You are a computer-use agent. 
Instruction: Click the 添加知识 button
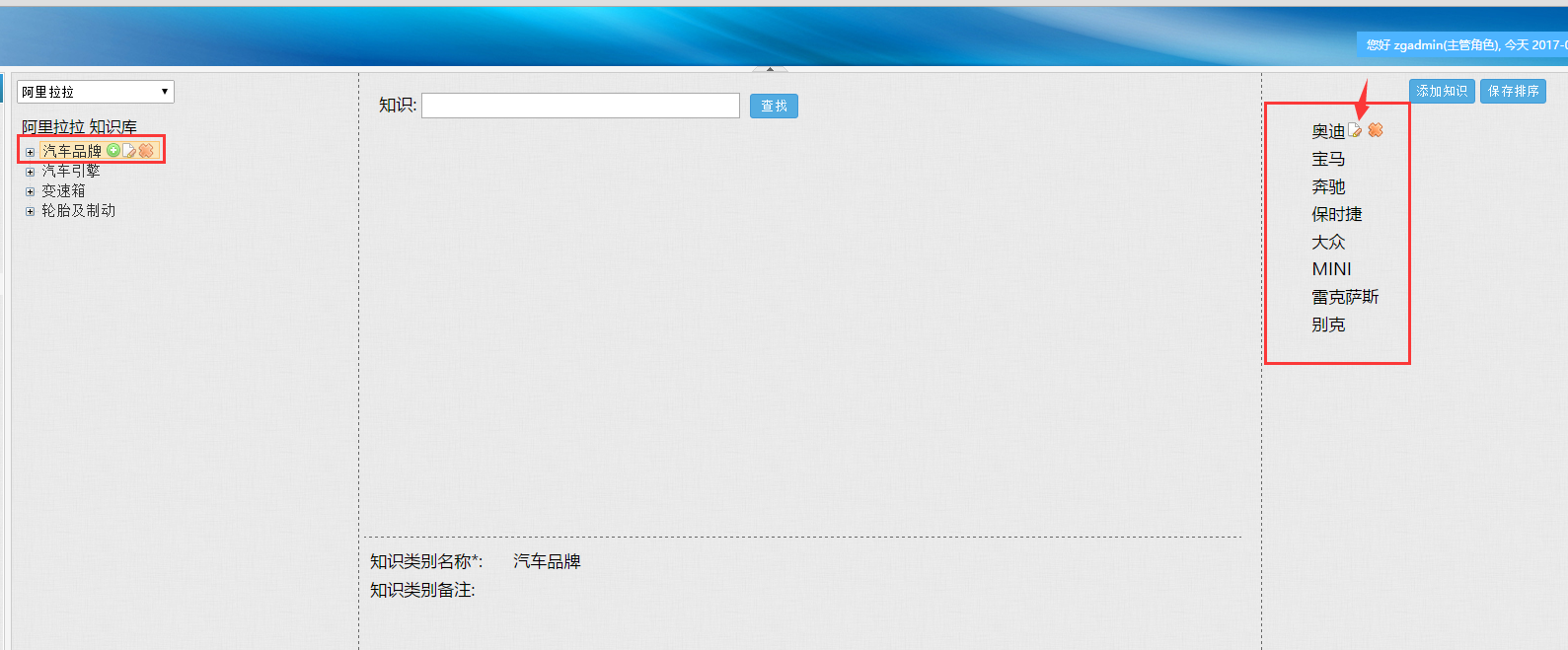point(1442,91)
